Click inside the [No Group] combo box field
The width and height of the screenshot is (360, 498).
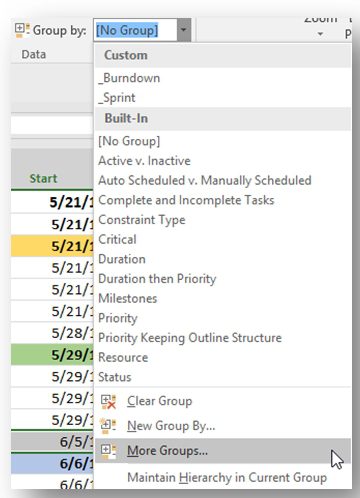point(135,30)
